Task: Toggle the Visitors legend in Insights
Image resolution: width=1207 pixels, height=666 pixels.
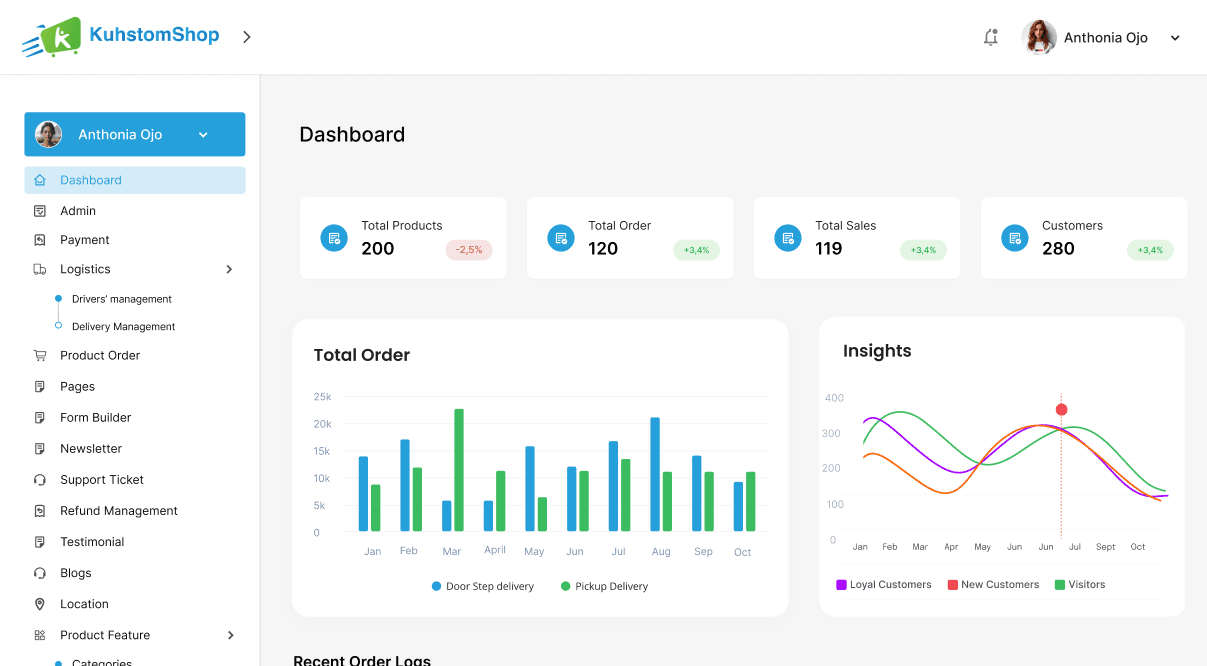Action: click(1079, 584)
